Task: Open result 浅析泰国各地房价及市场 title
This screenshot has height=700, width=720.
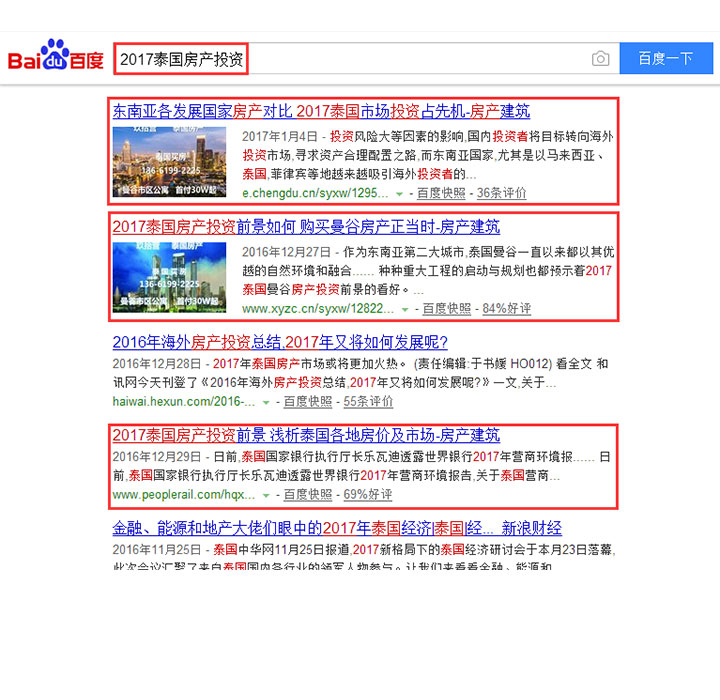Action: [306, 435]
